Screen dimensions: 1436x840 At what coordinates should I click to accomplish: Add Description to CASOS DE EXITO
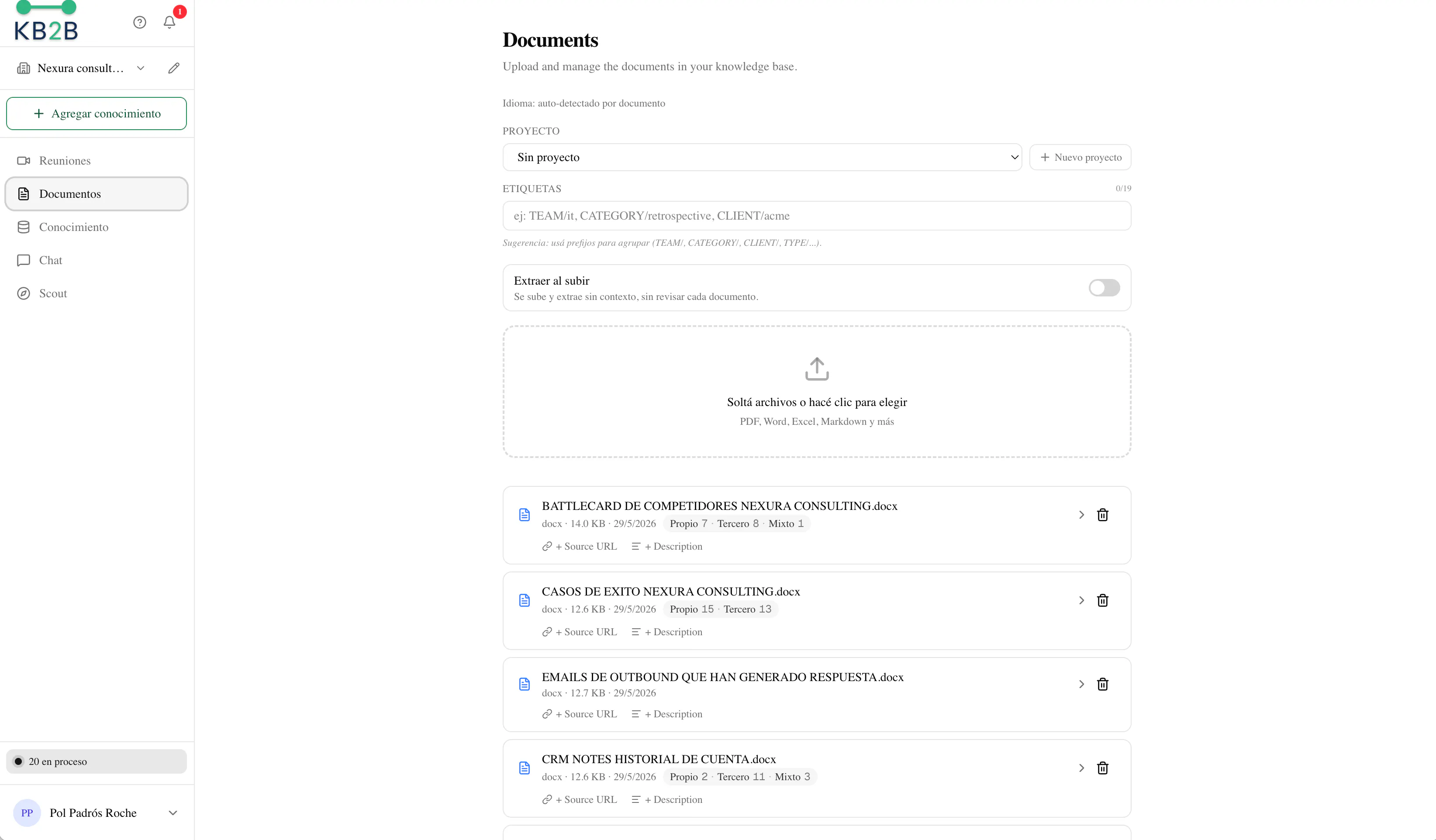(667, 632)
